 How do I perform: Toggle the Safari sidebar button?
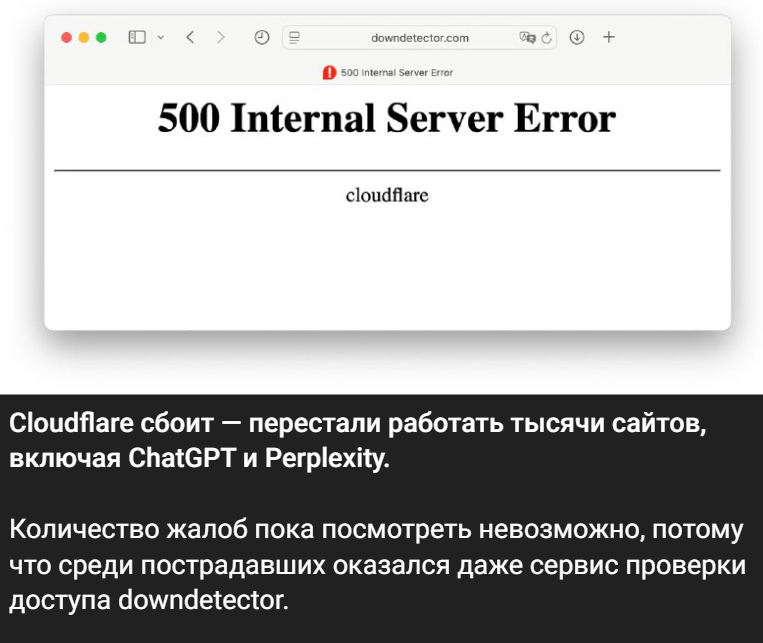coord(137,37)
